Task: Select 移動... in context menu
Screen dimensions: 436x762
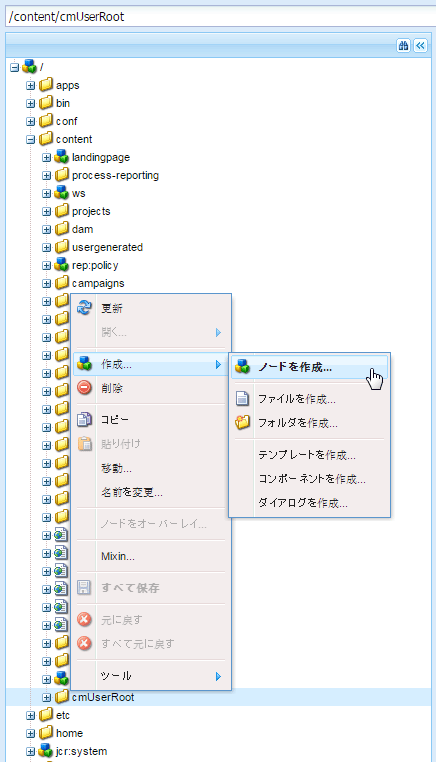Action: tap(151, 468)
